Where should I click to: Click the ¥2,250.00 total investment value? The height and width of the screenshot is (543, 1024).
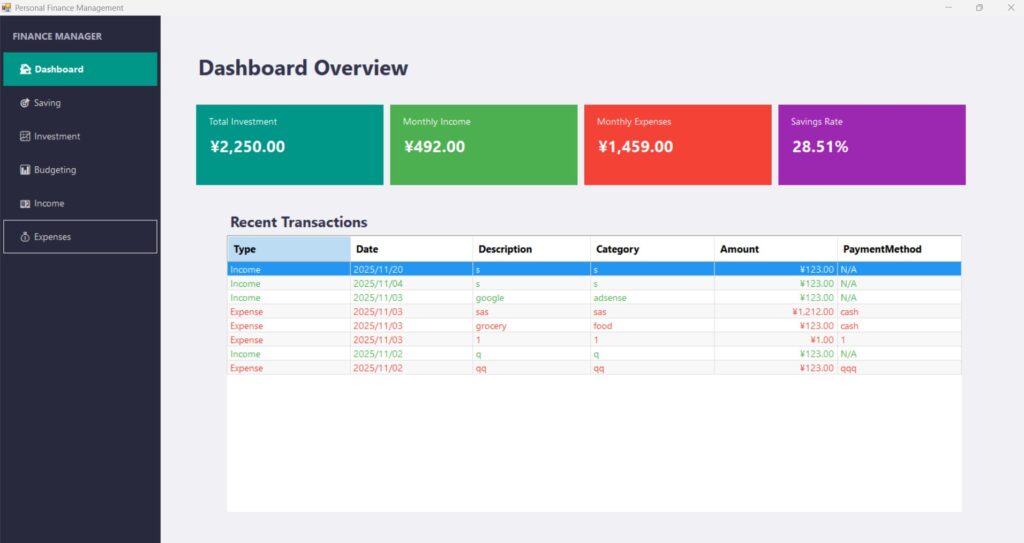click(248, 146)
